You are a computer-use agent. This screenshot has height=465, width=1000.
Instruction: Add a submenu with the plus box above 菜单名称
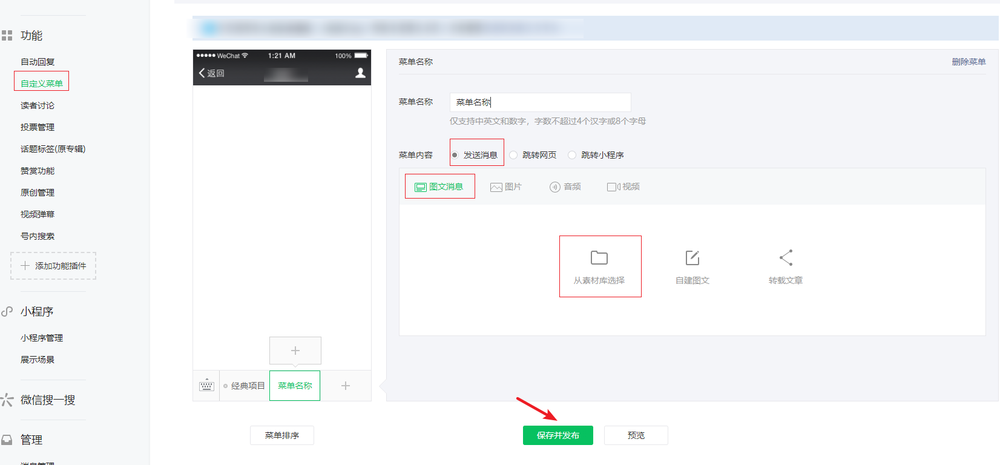coord(295,351)
